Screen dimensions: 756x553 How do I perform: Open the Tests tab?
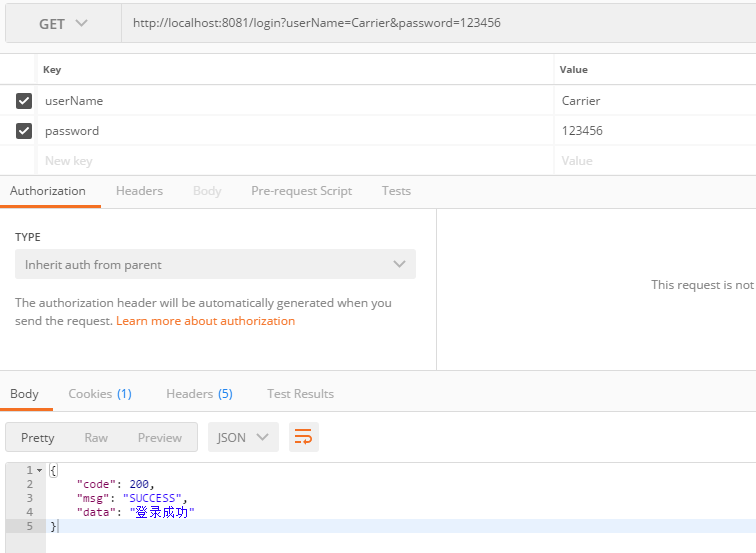pos(396,191)
